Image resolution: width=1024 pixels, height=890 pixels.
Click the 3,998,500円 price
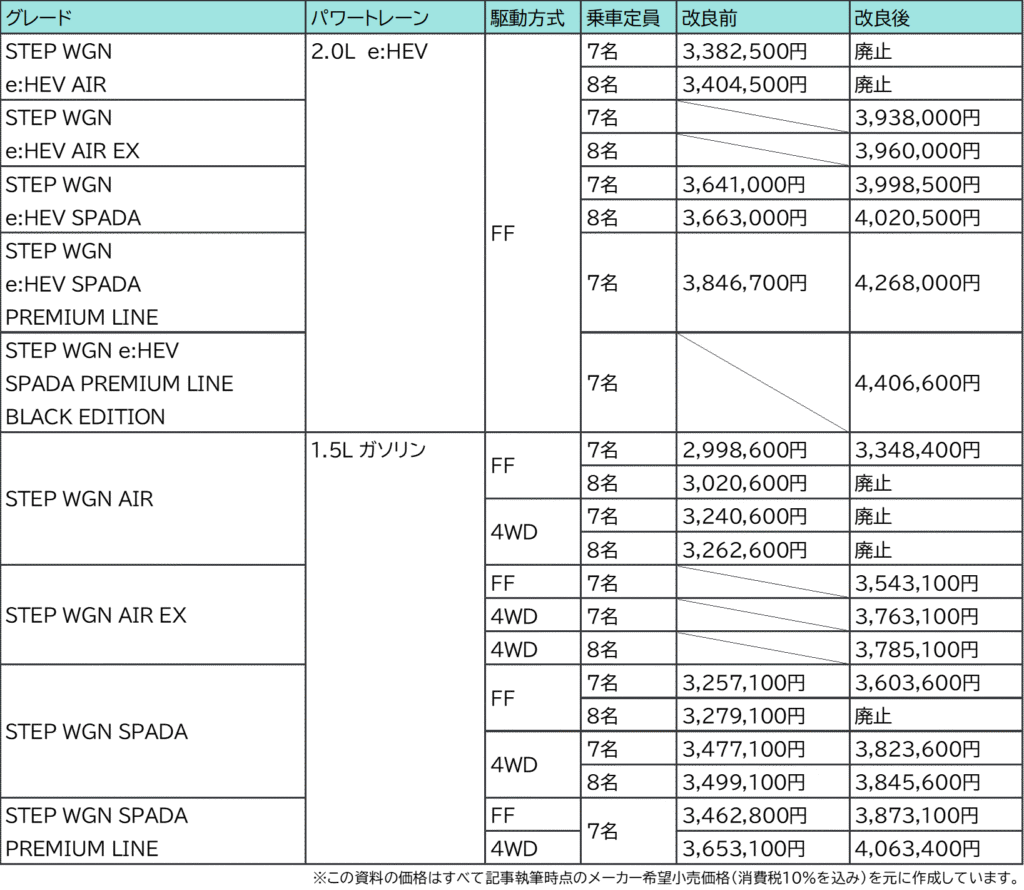918,185
